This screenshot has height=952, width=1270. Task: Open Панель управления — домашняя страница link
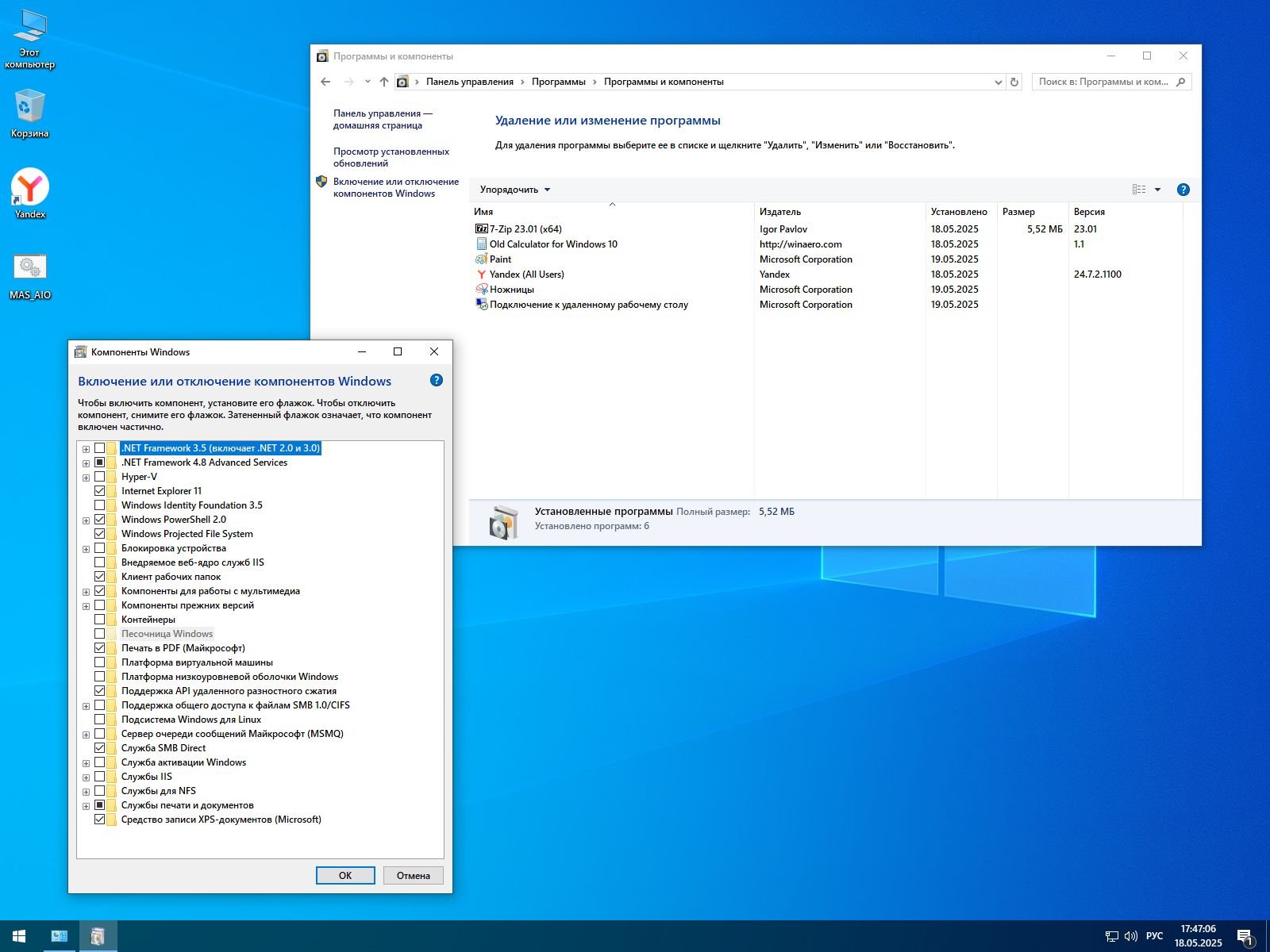coord(383,119)
